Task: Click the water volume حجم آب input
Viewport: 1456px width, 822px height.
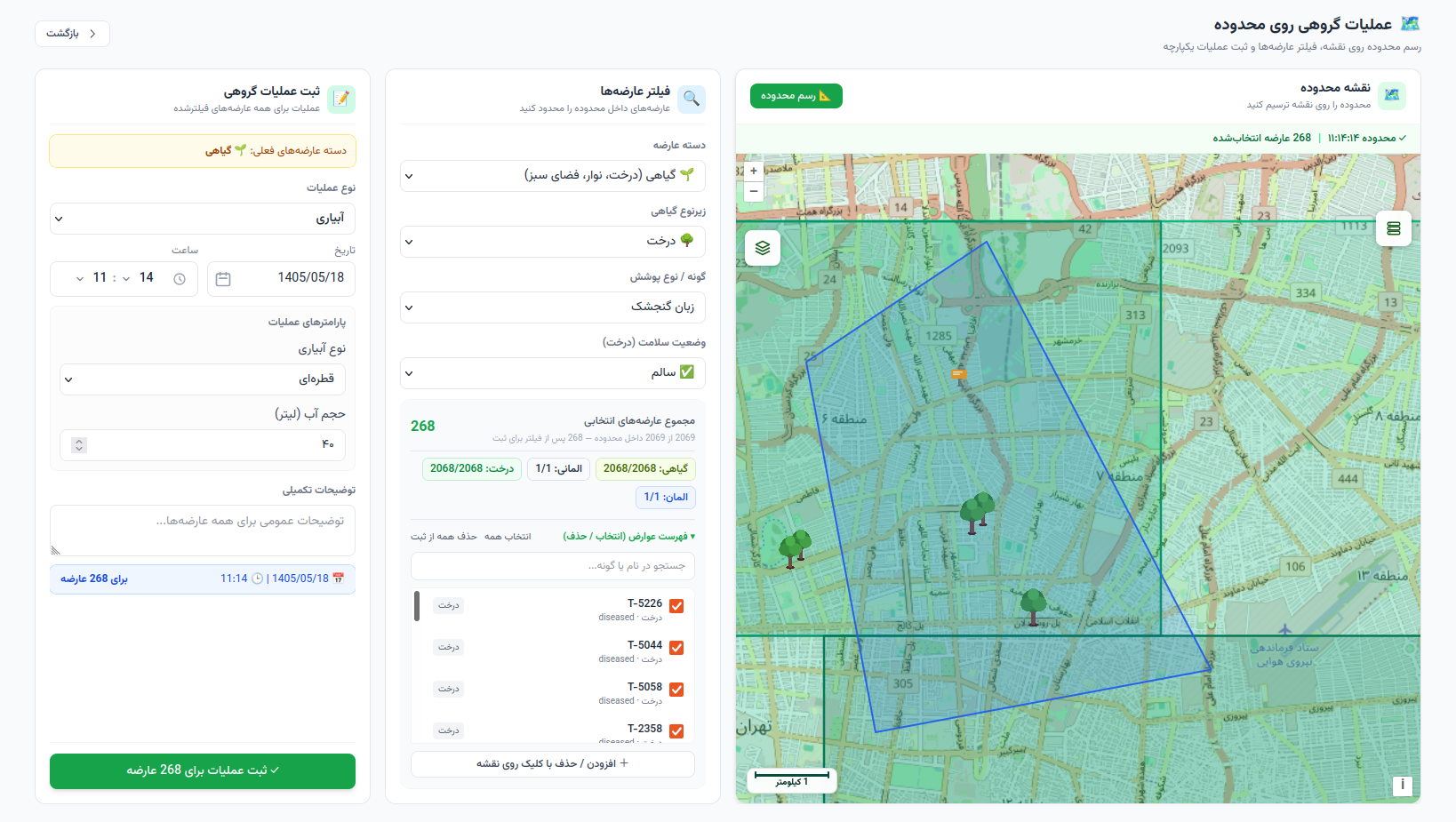Action: point(203,445)
